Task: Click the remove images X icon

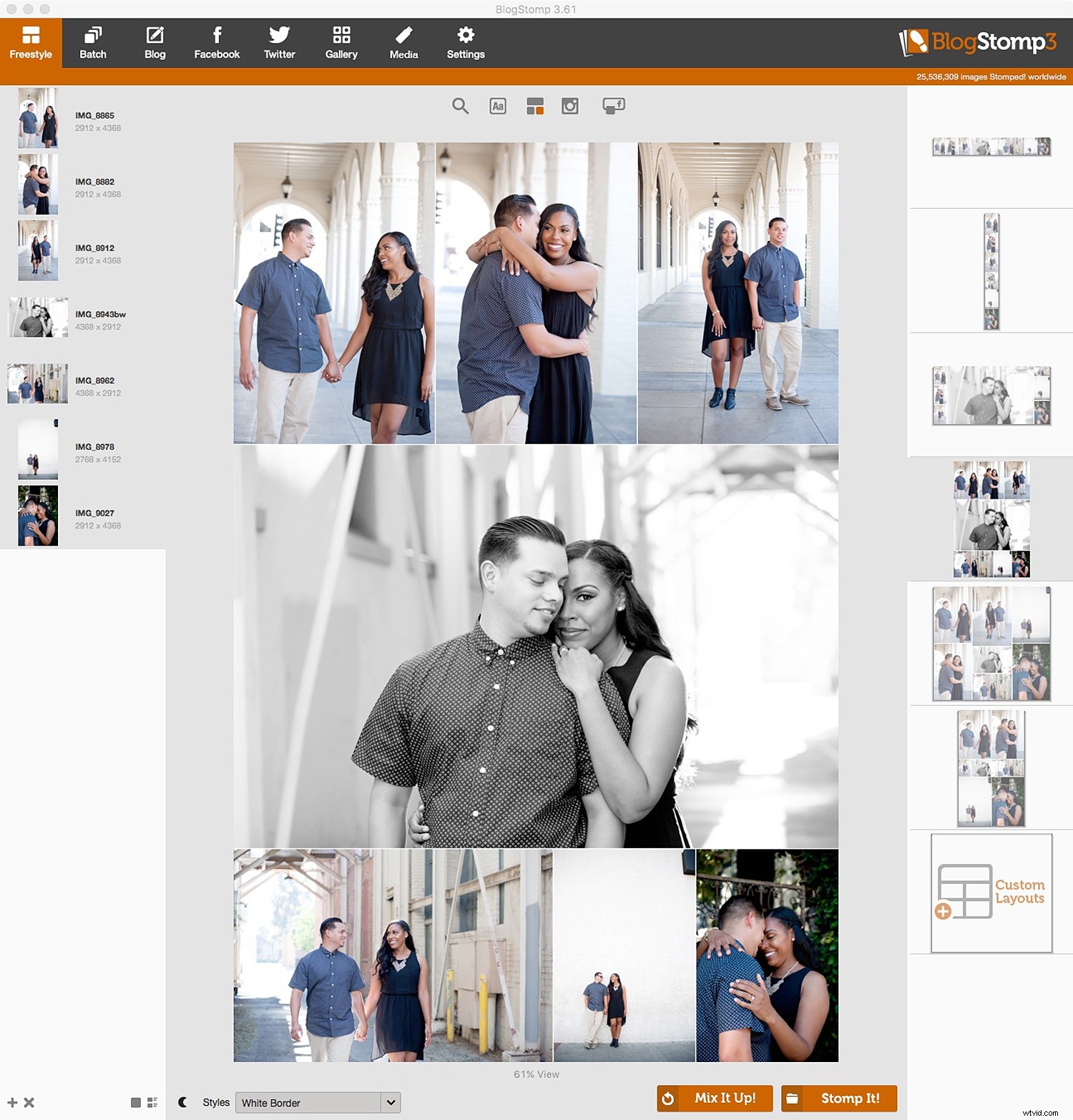Action: [29, 1103]
